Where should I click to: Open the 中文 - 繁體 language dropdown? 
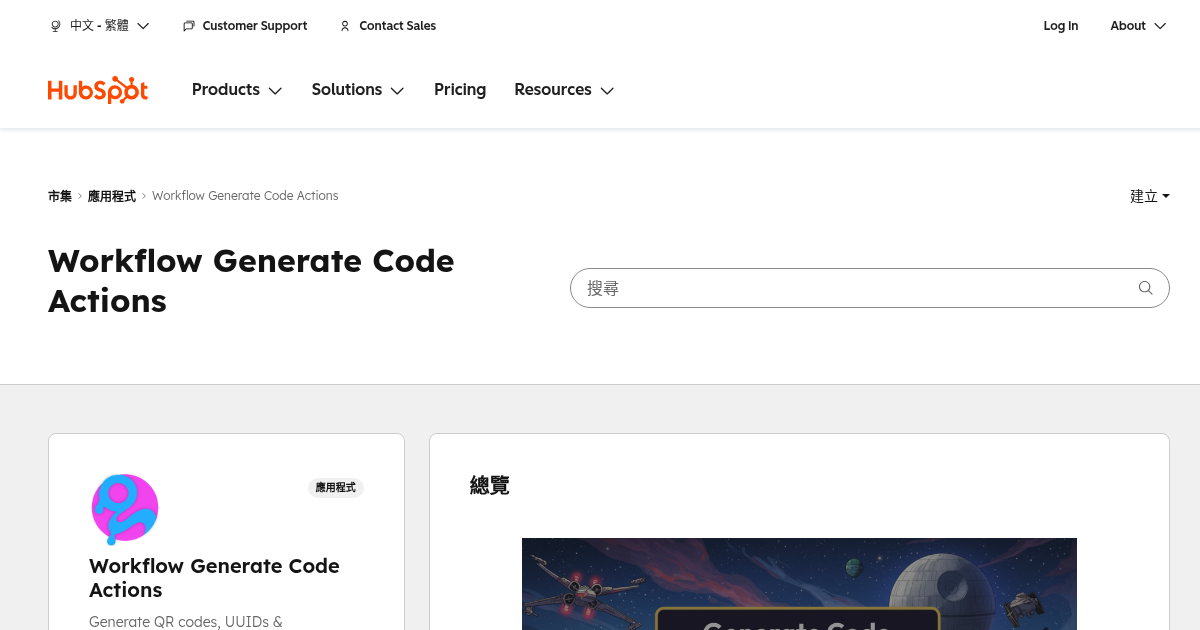point(100,26)
